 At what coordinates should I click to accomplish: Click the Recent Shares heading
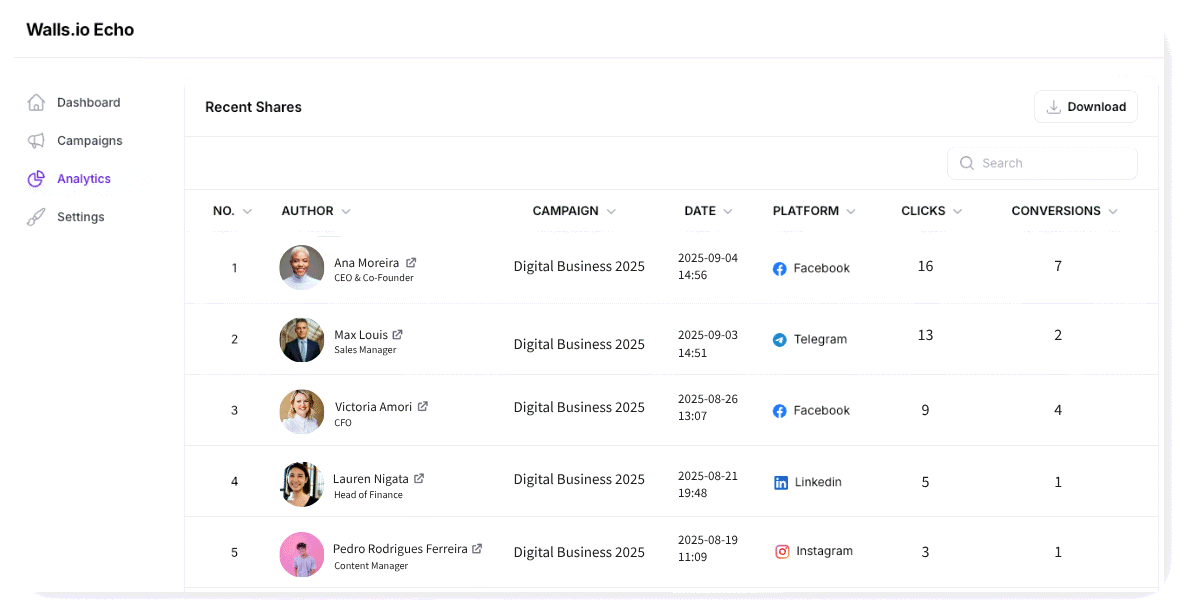pyautogui.click(x=253, y=107)
